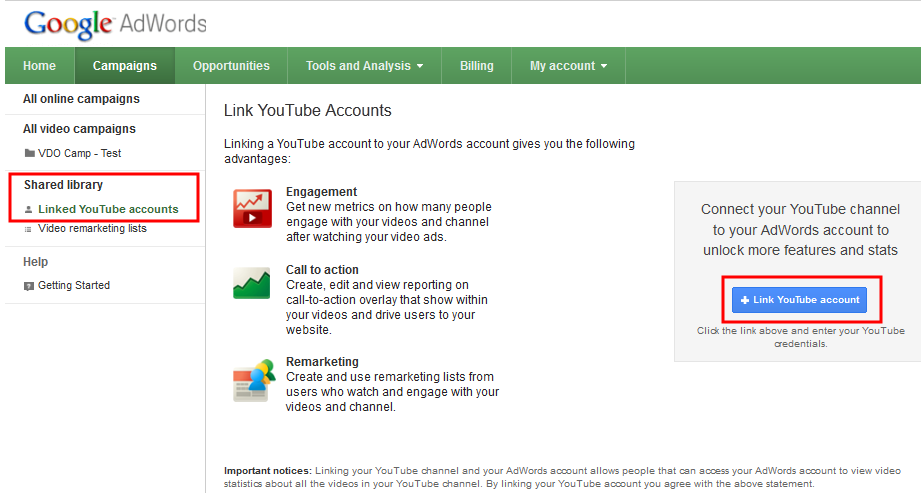This screenshot has width=921, height=493.
Task: Click the folder icon beside VDO Camp - Test
Action: (29, 153)
